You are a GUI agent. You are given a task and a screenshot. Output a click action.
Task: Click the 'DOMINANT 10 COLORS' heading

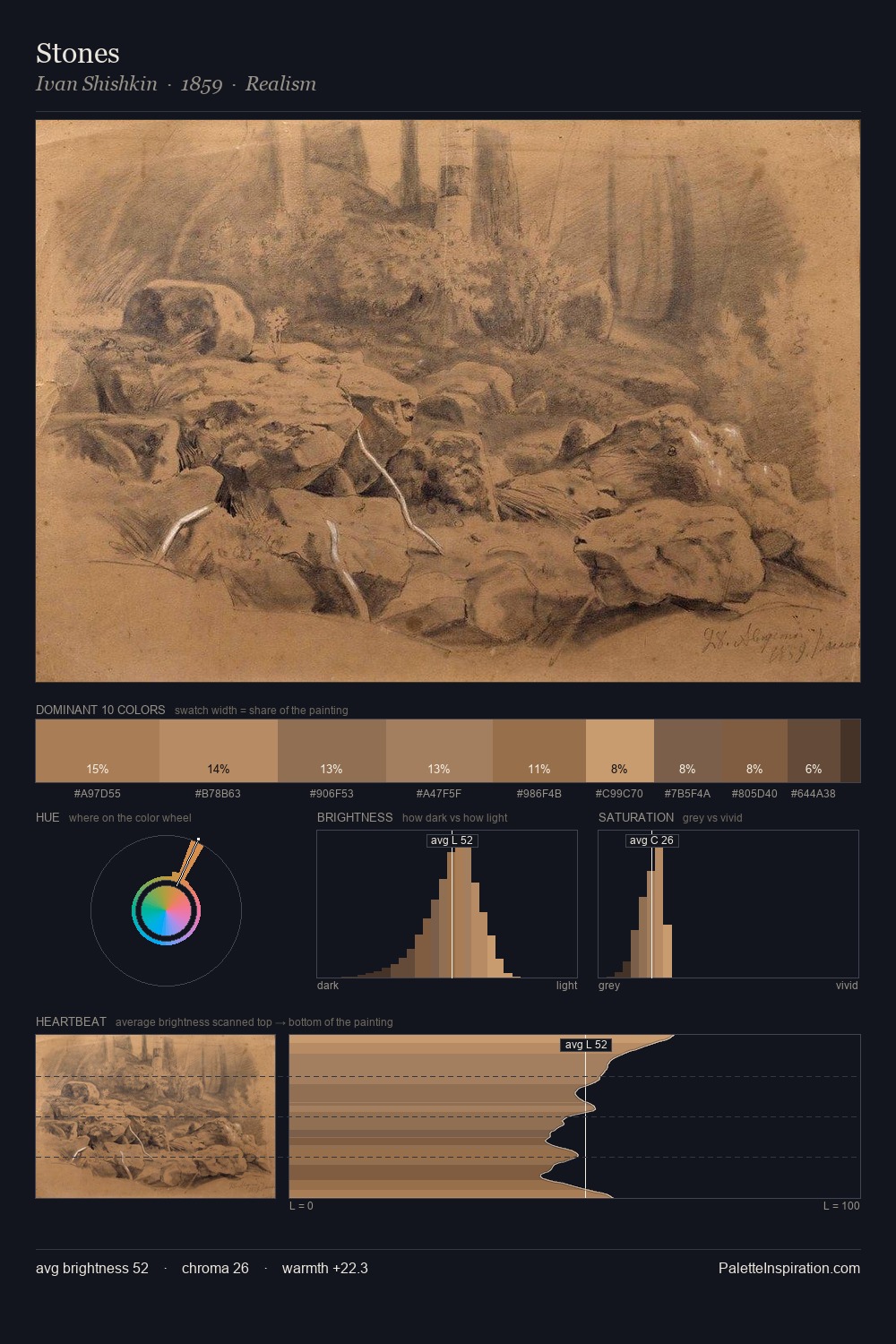tap(100, 710)
